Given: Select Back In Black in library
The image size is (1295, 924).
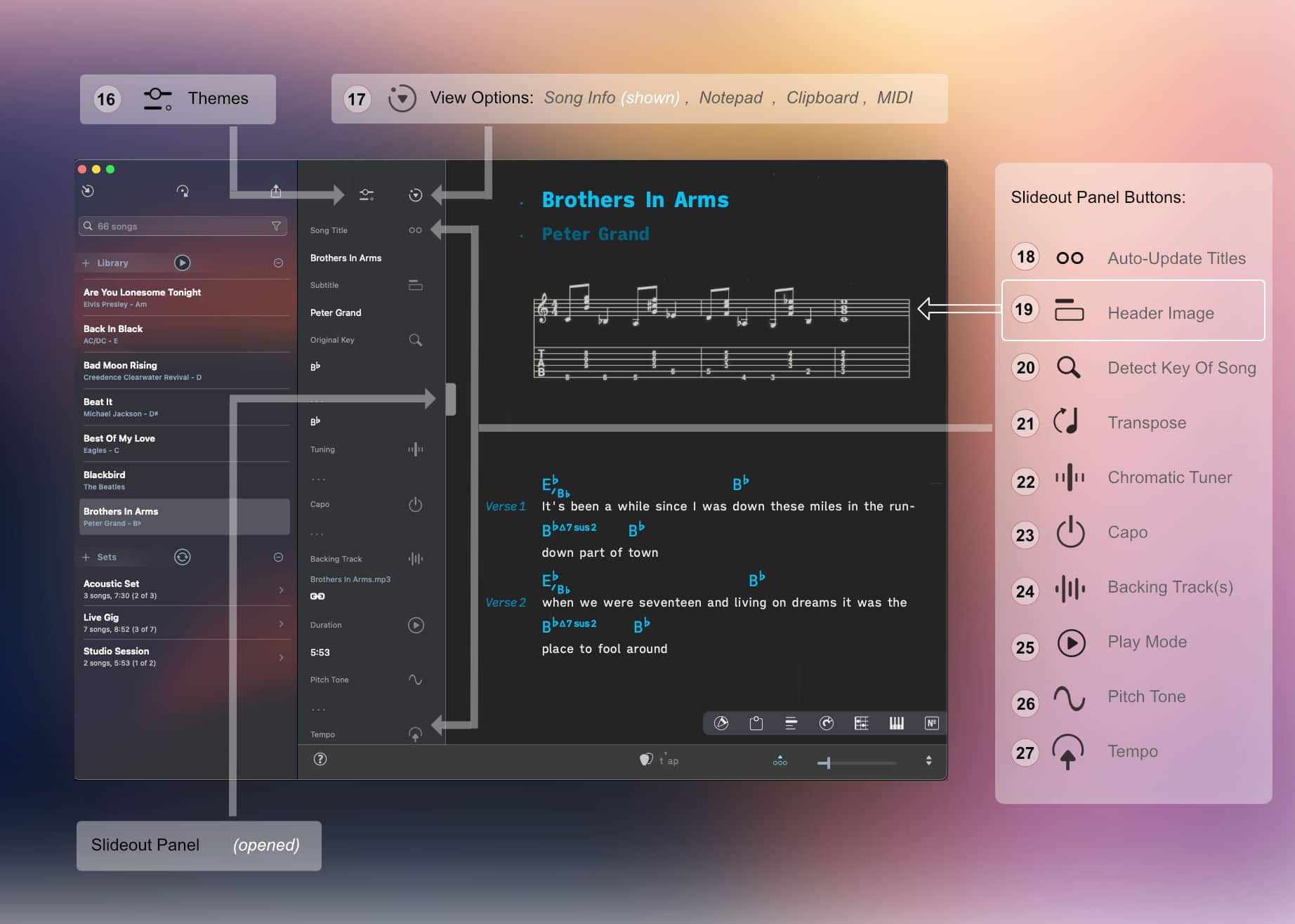Looking at the screenshot, I should coord(185,334).
